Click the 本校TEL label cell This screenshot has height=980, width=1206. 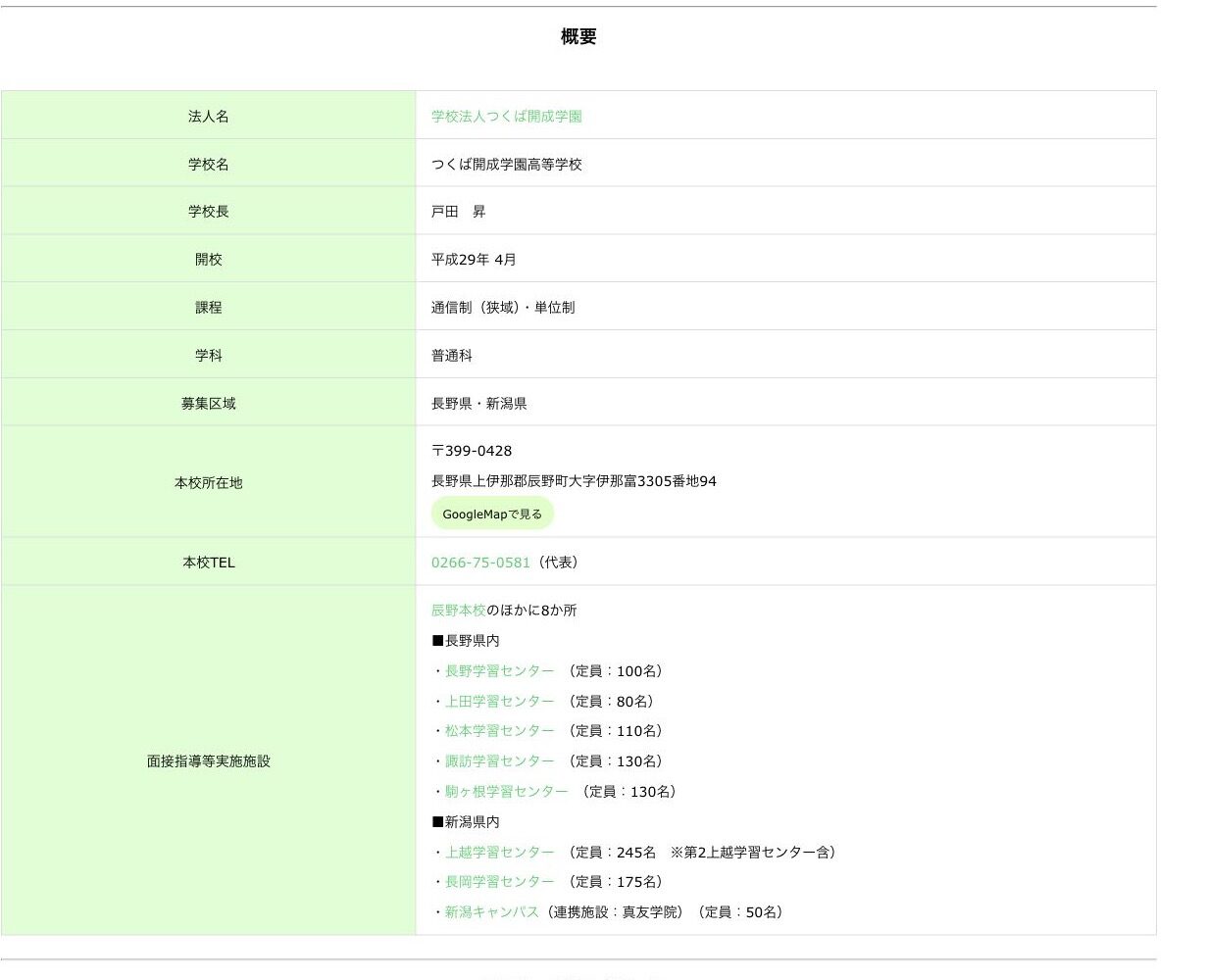[208, 563]
